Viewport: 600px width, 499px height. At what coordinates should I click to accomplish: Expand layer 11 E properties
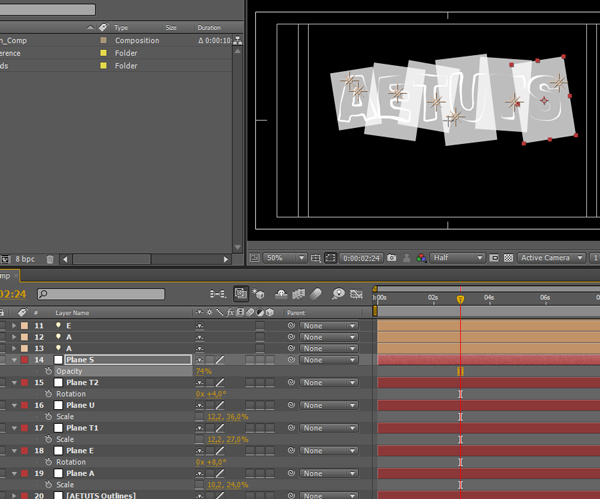pos(14,326)
